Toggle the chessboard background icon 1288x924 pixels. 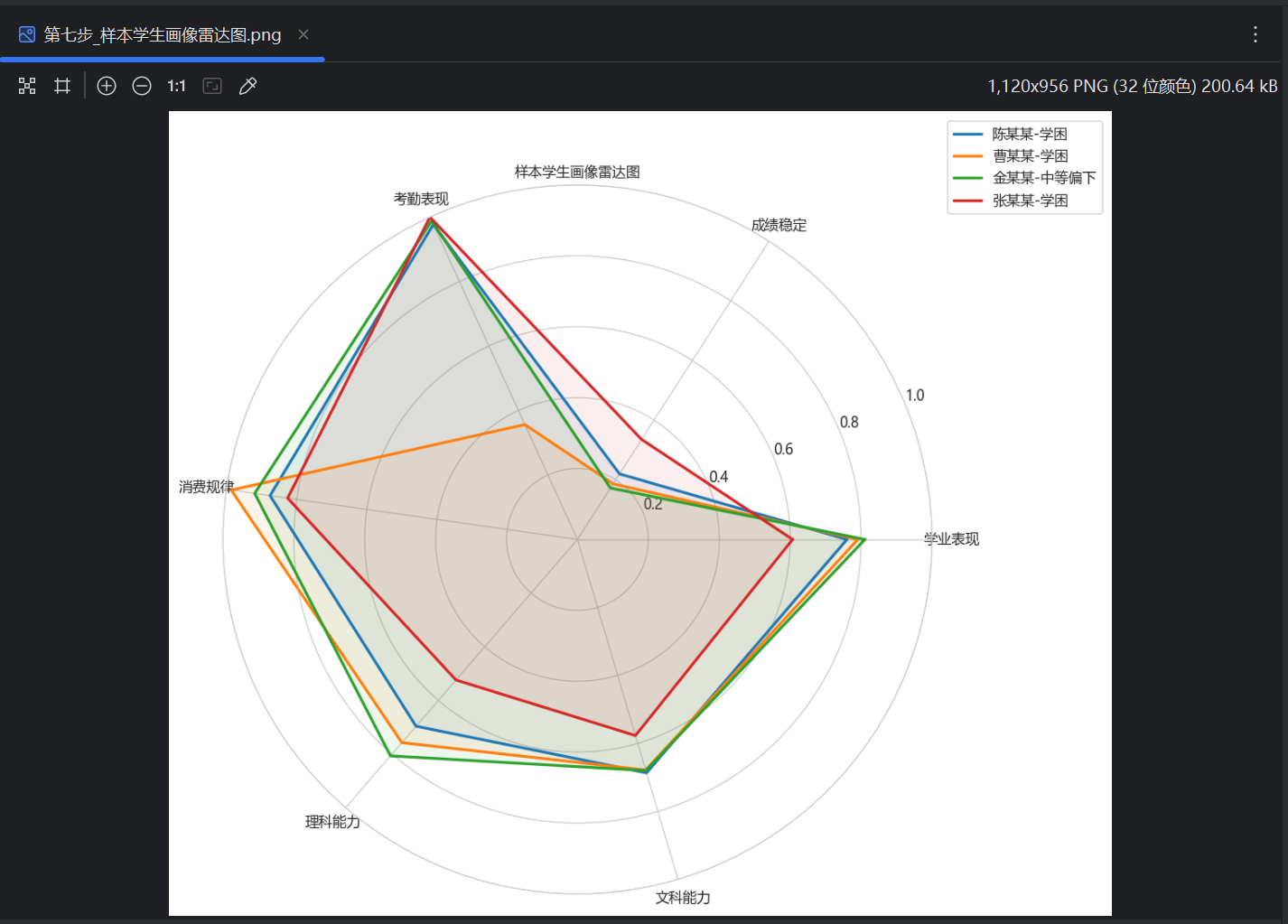(27, 86)
